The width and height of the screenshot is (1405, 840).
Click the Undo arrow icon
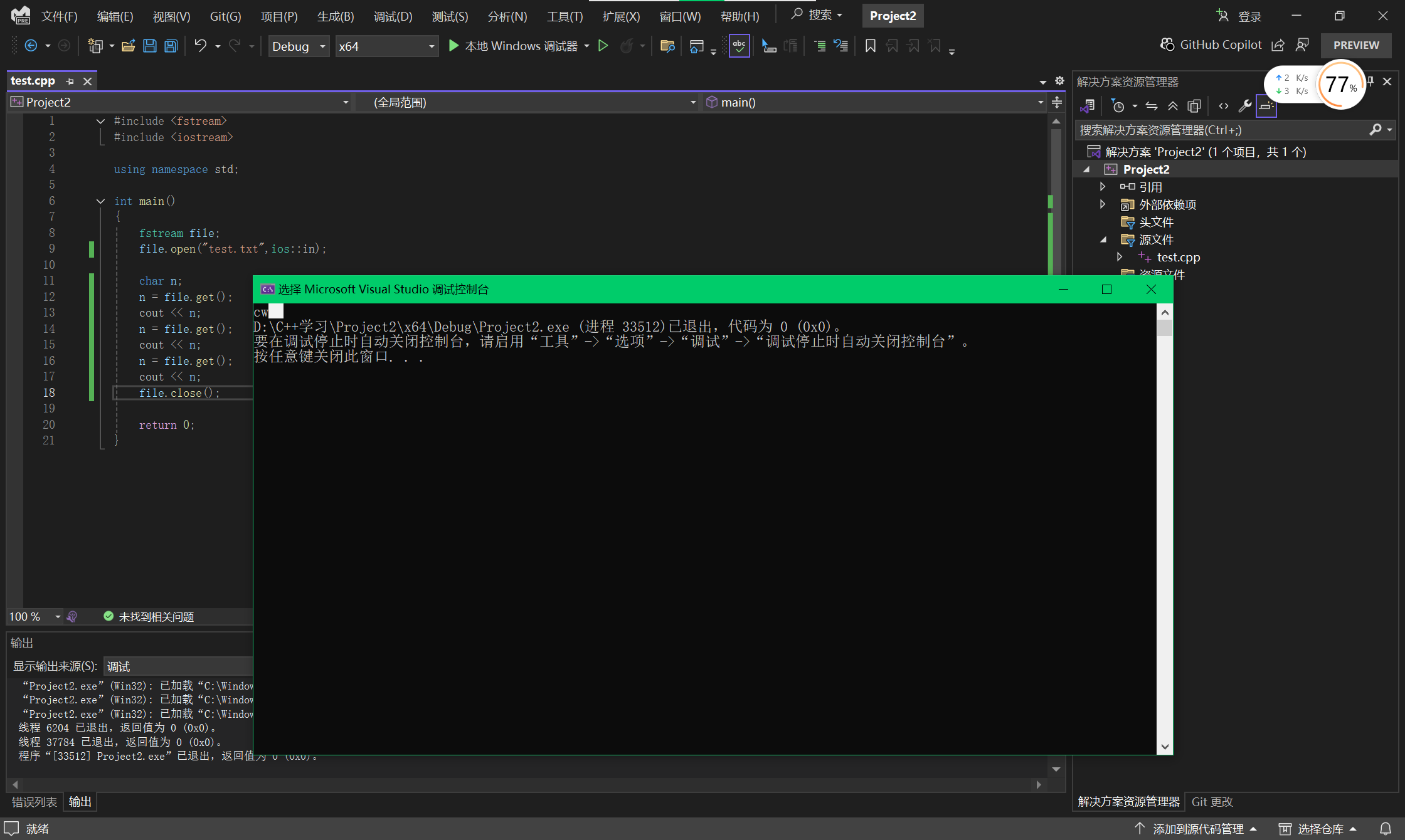200,46
